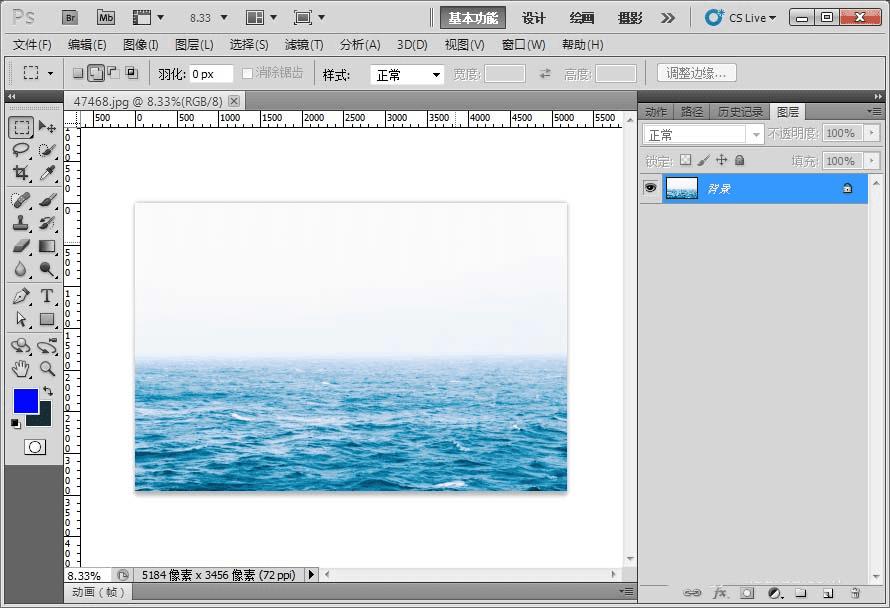The height and width of the screenshot is (608, 890).
Task: Click the 羽化 feather input field
Action: 210,74
